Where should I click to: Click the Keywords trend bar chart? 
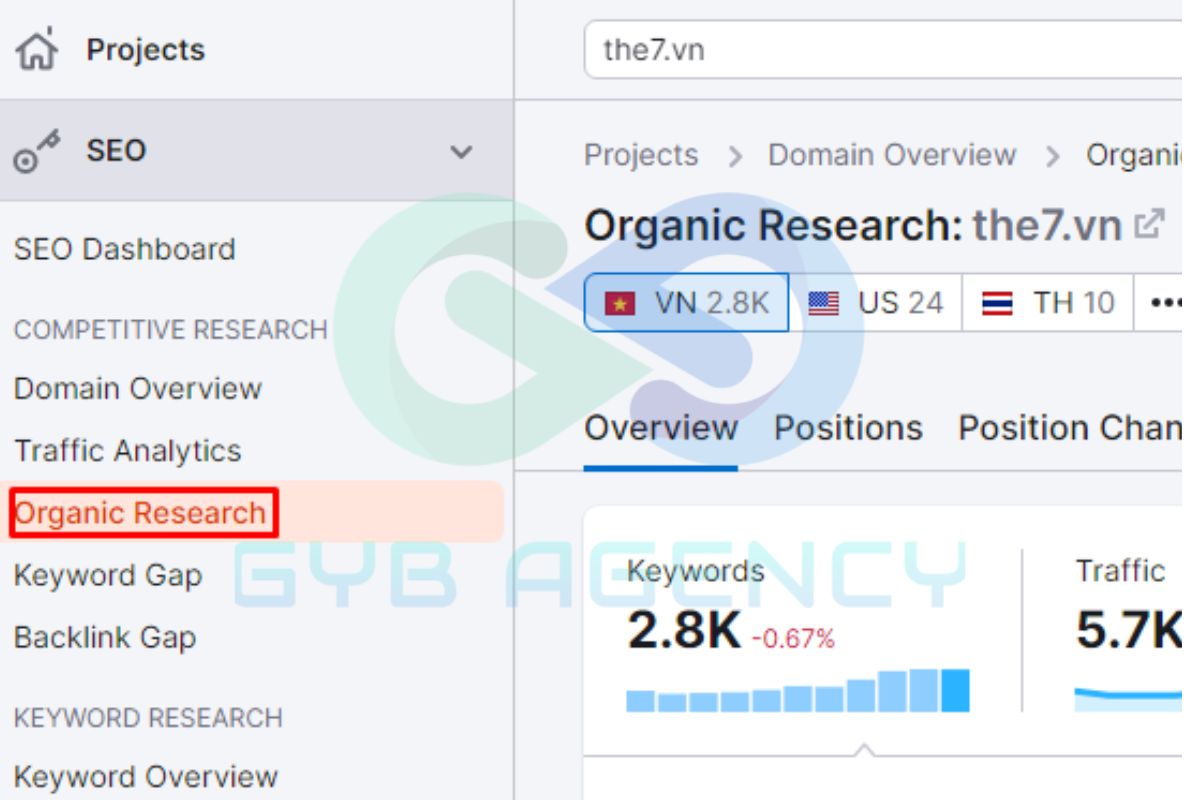[798, 690]
